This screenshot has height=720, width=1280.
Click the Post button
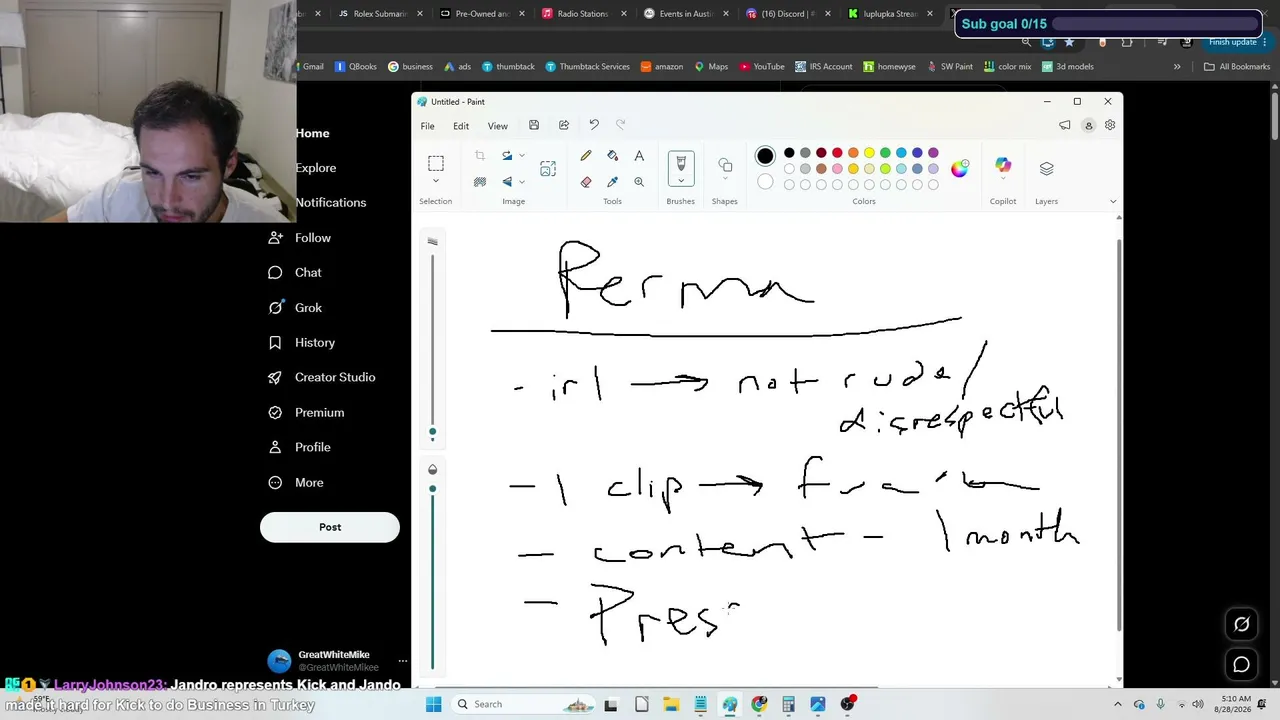(330, 527)
